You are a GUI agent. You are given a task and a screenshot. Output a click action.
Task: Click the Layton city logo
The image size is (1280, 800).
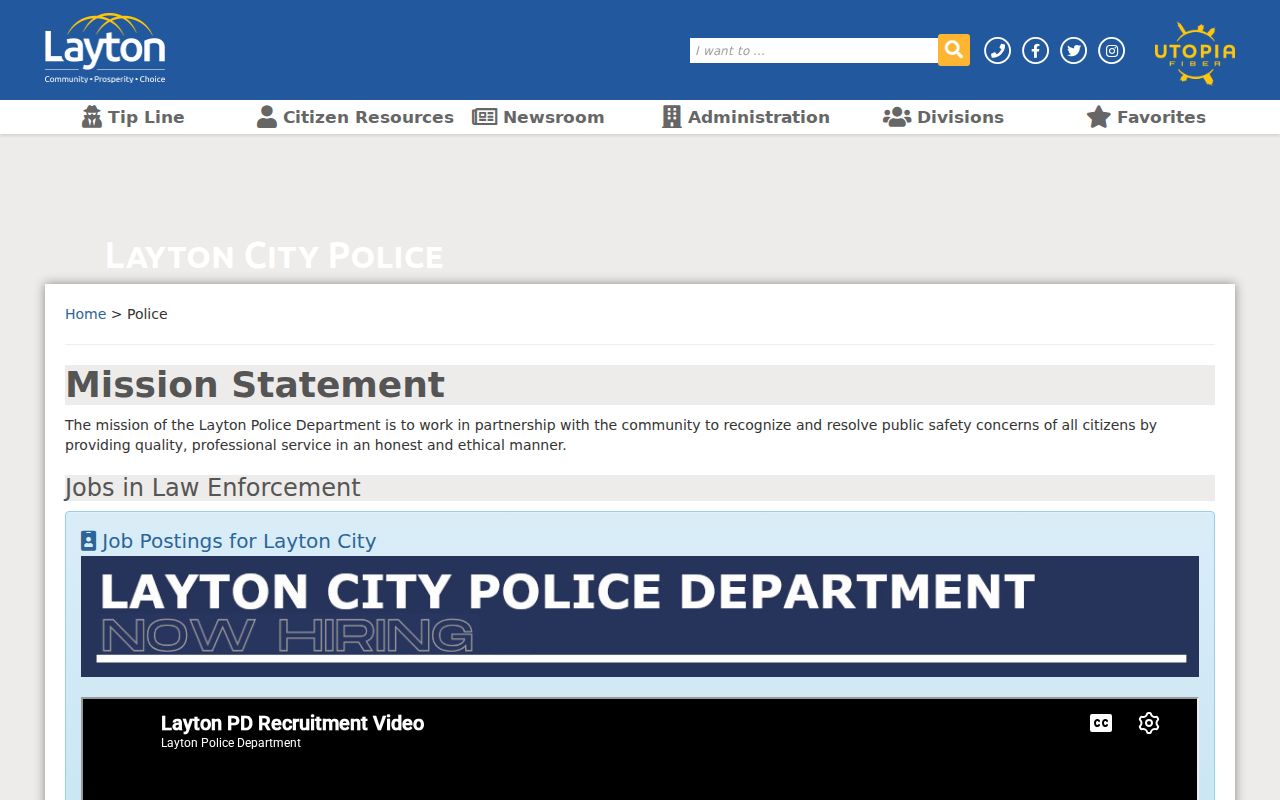pos(105,49)
